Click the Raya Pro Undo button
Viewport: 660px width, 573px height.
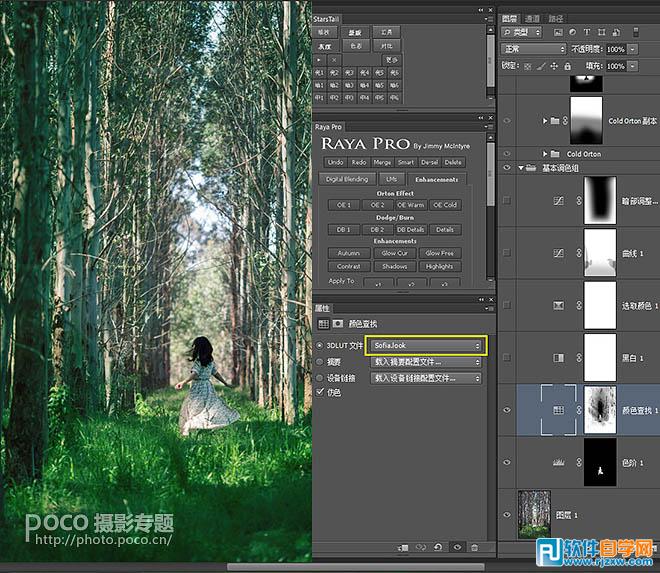335,162
